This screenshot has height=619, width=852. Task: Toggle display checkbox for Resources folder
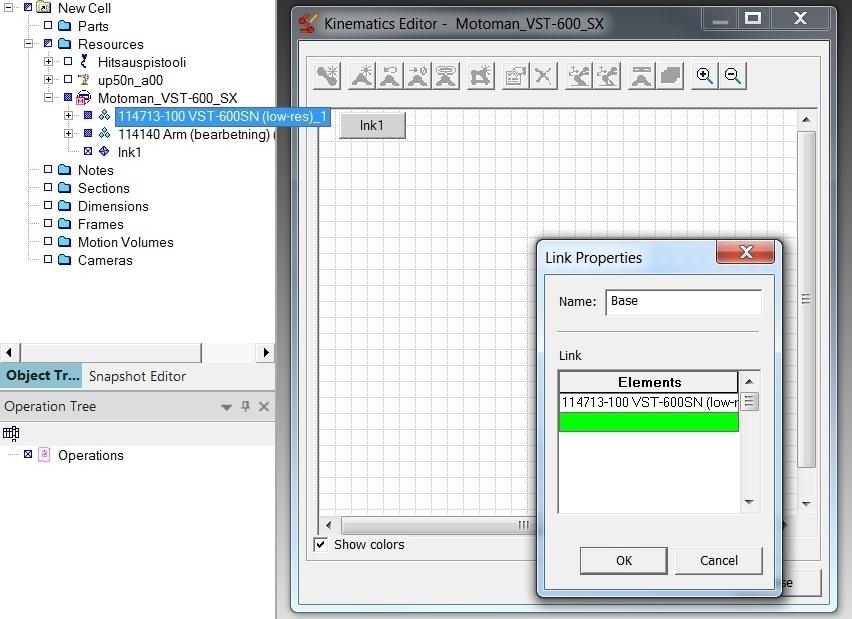point(48,43)
